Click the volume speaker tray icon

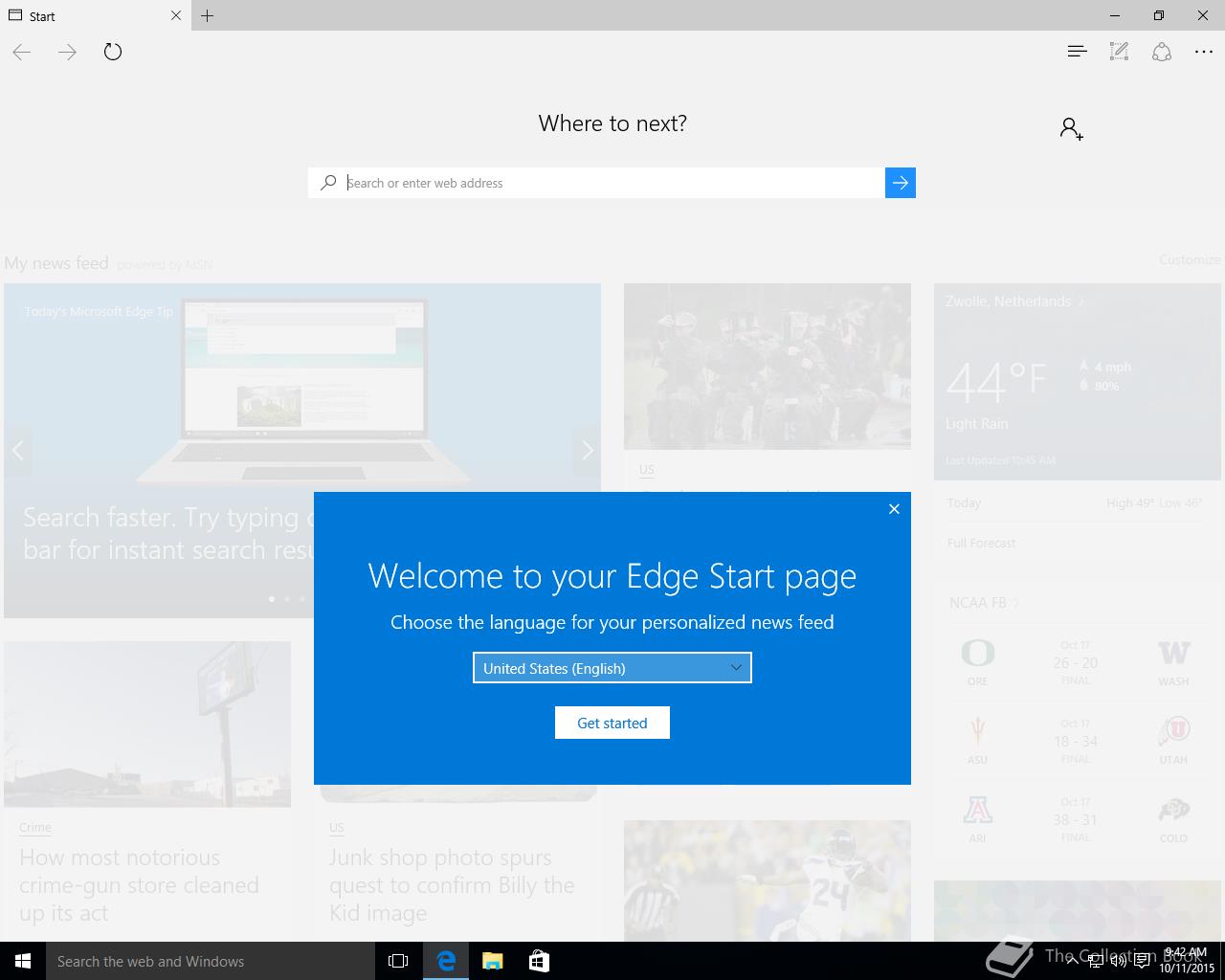1119,961
